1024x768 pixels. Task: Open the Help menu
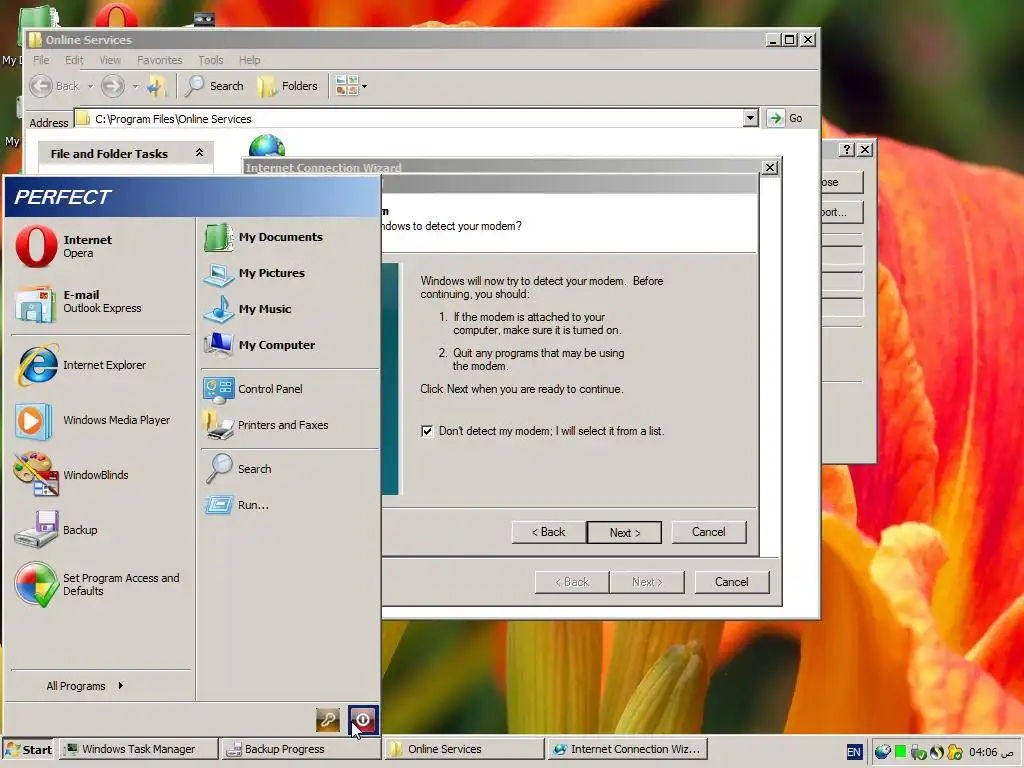(249, 60)
